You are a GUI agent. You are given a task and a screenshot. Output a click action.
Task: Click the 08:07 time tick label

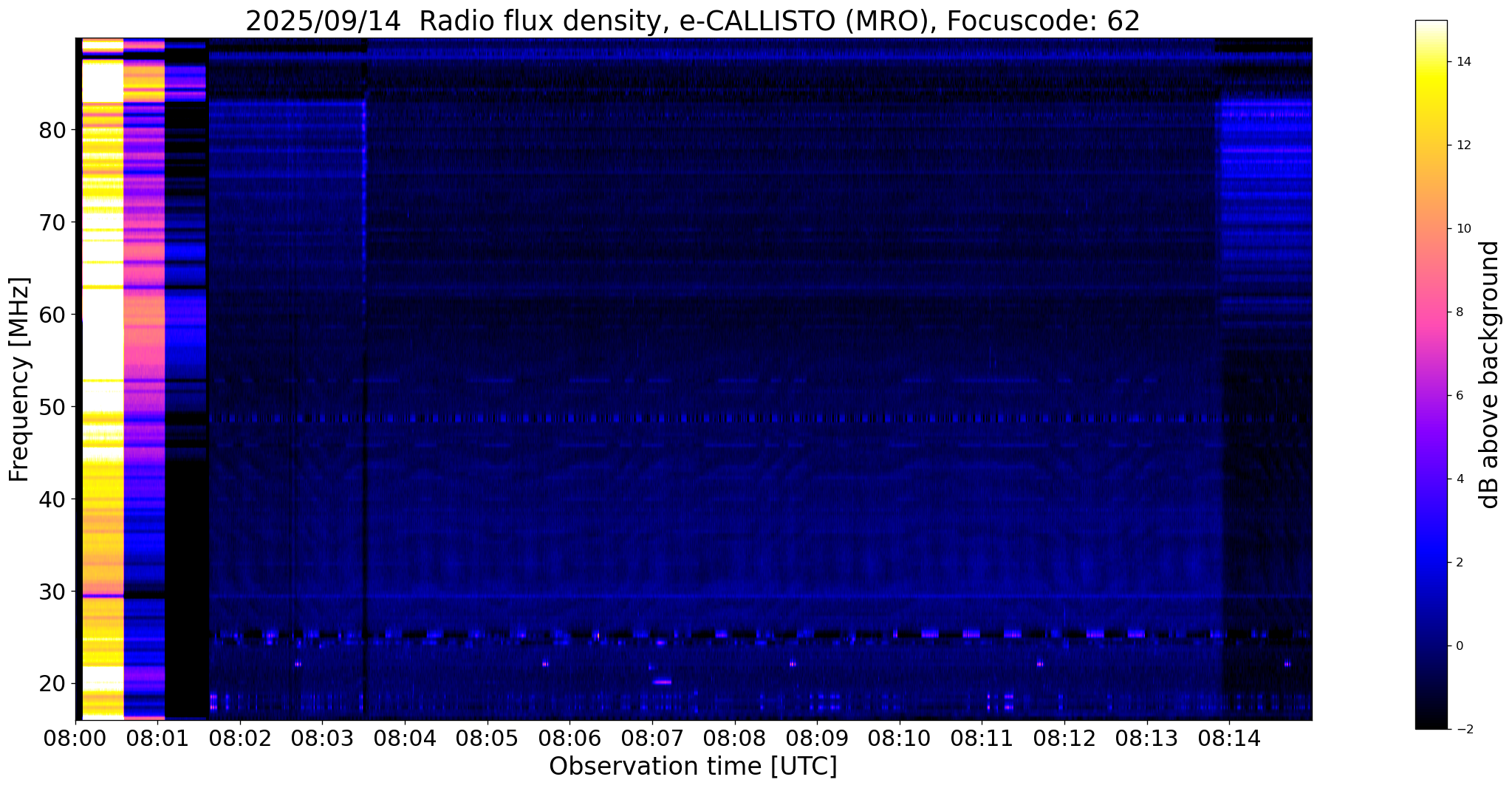pyautogui.click(x=651, y=738)
